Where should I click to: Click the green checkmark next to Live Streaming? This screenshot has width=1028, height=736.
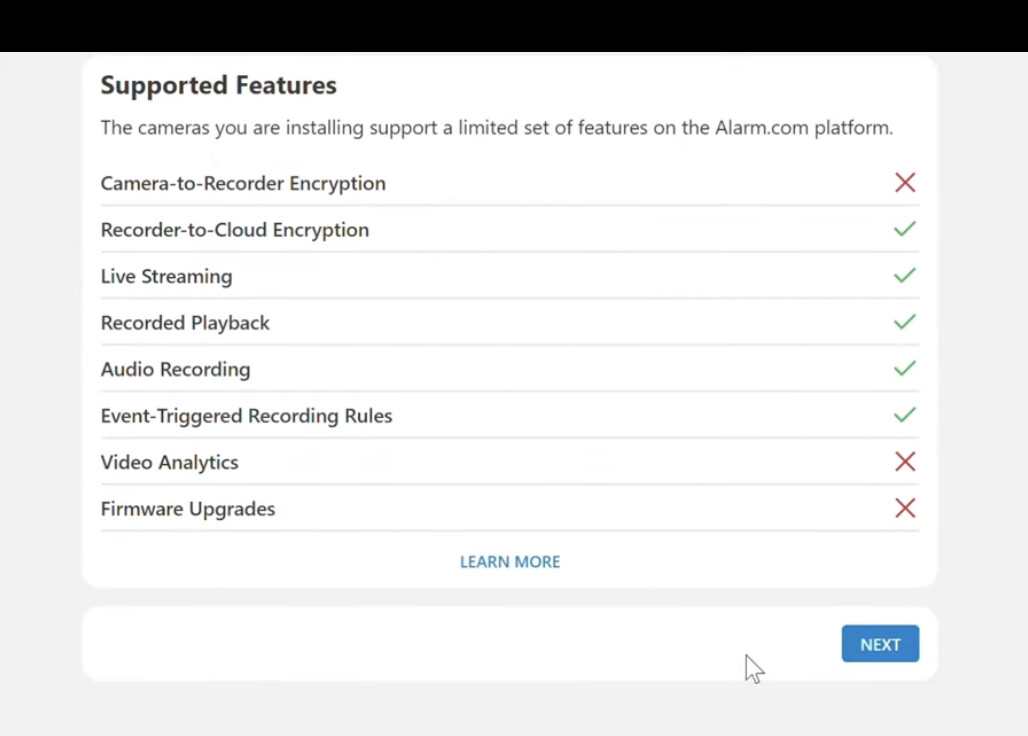pyautogui.click(x=904, y=276)
